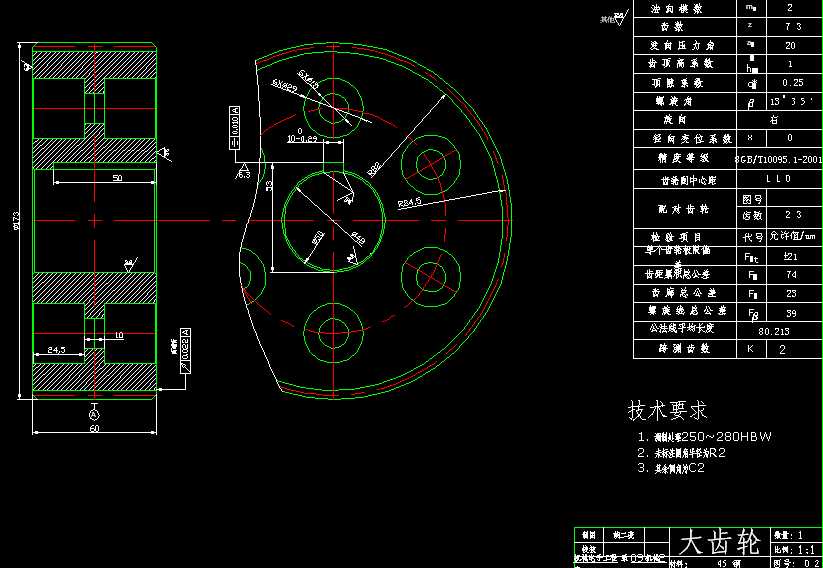Click the 53 keyway height dimension

tap(269, 186)
